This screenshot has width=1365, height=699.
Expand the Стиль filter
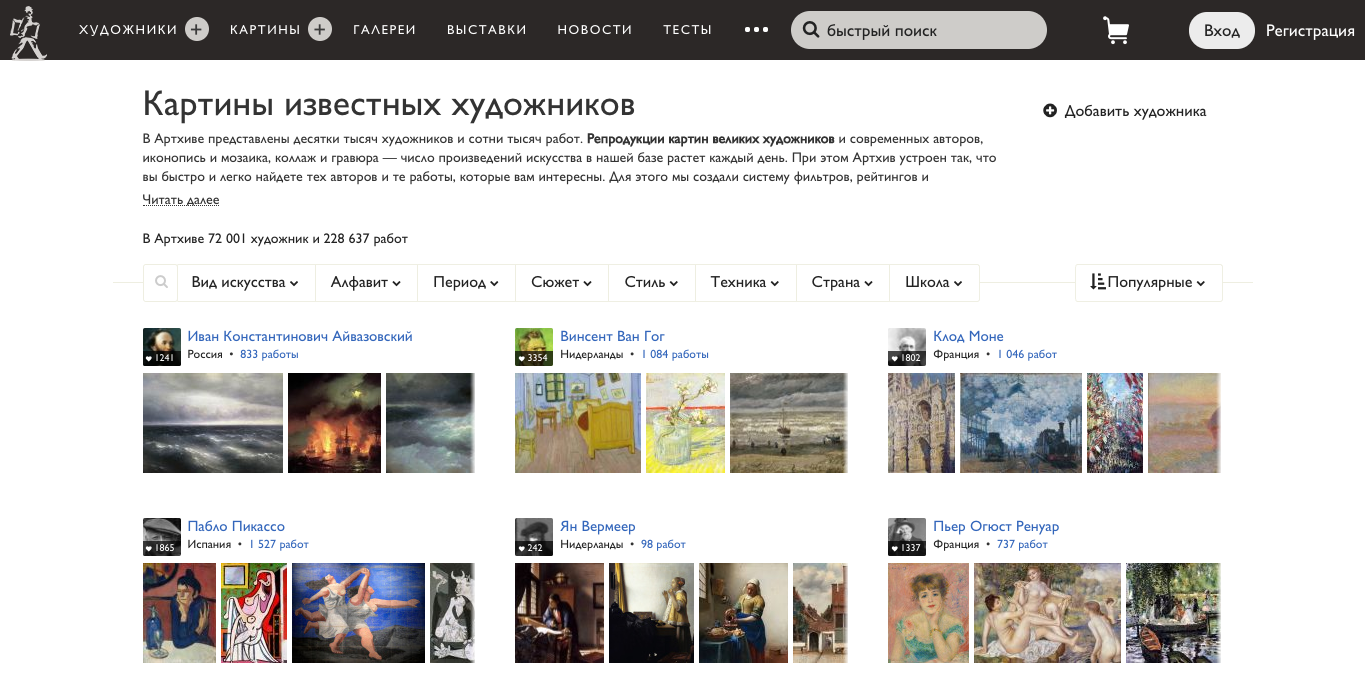(652, 283)
